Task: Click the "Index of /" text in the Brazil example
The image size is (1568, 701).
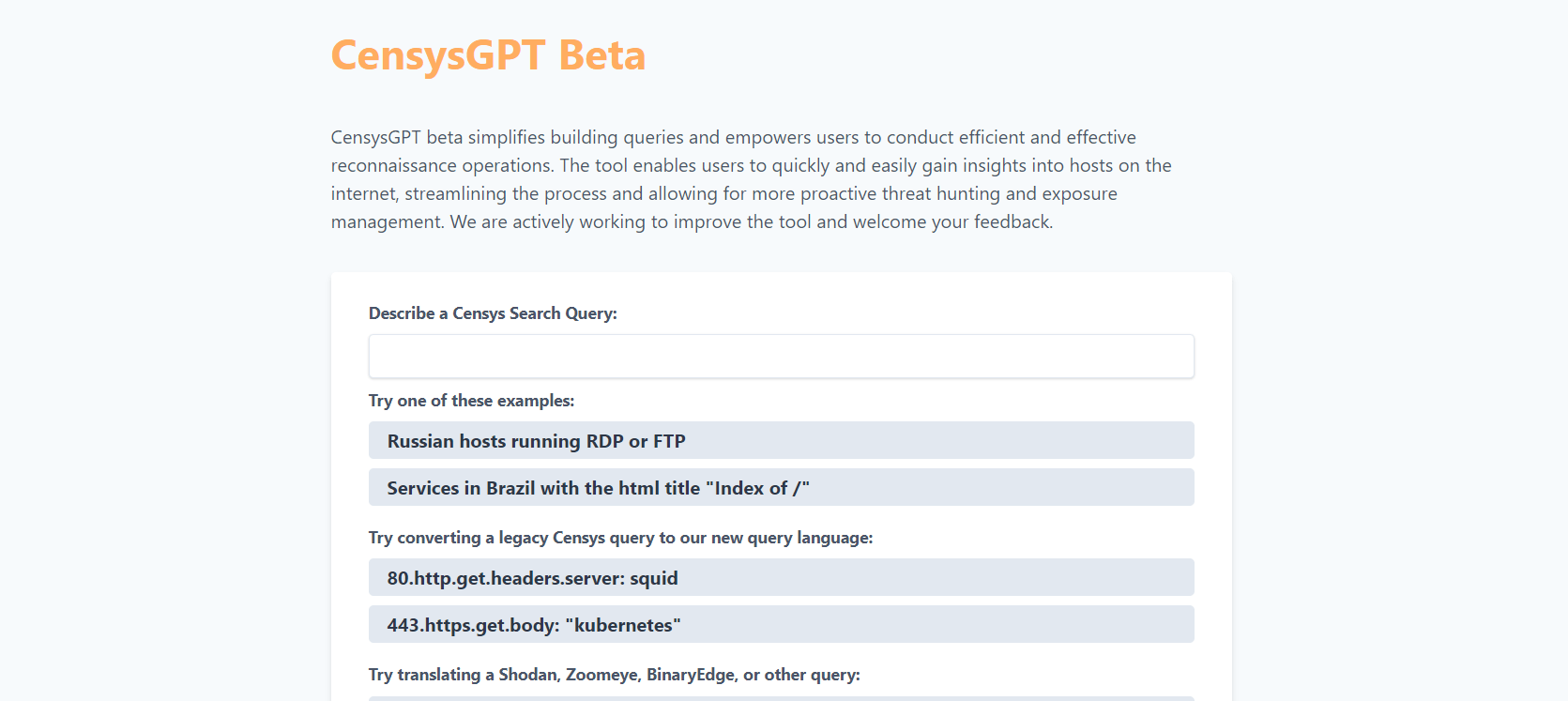Action: click(x=757, y=488)
